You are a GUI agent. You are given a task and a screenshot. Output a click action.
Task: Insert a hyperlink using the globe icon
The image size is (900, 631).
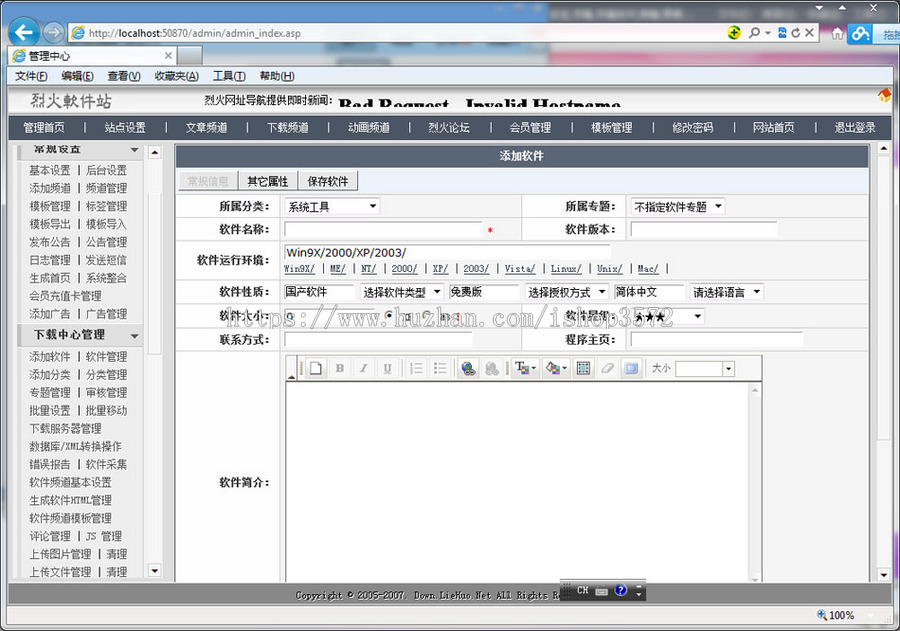pyautogui.click(x=467, y=367)
